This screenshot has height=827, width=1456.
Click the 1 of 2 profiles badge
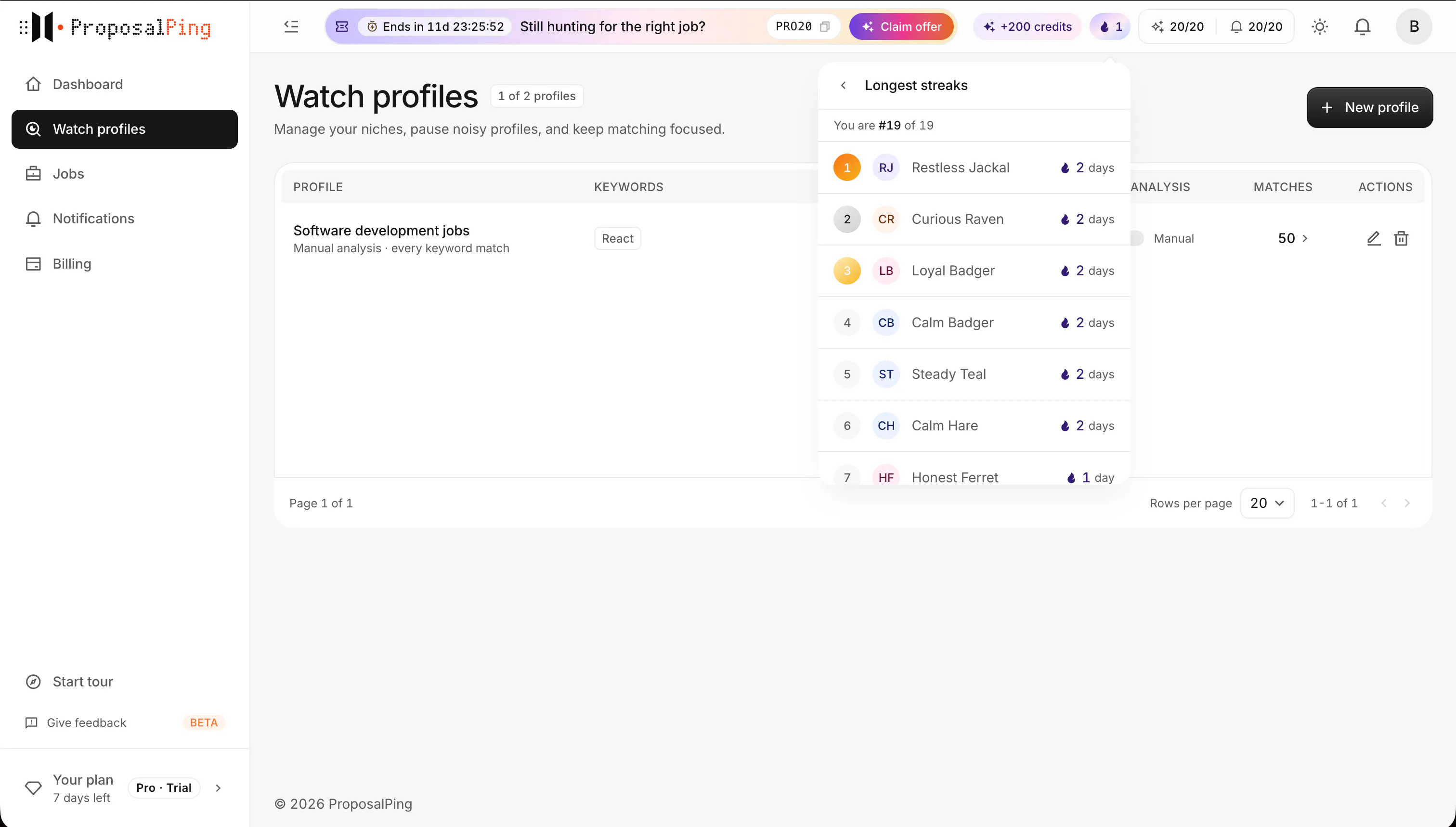537,96
